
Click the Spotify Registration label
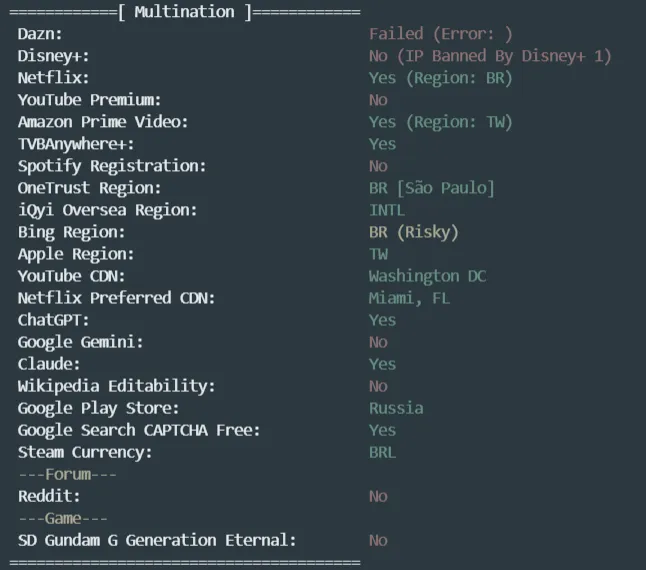tap(111, 166)
